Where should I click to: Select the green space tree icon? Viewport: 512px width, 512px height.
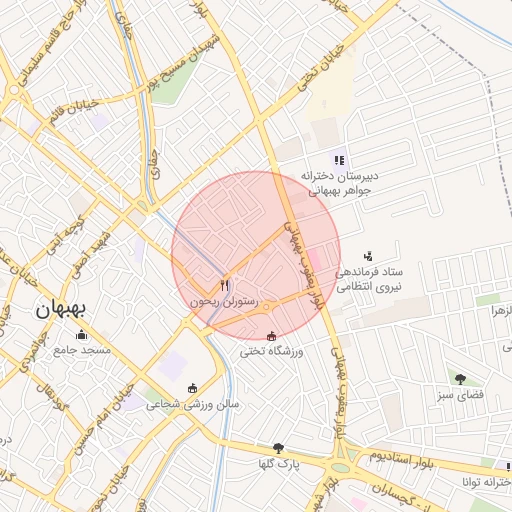(460, 379)
